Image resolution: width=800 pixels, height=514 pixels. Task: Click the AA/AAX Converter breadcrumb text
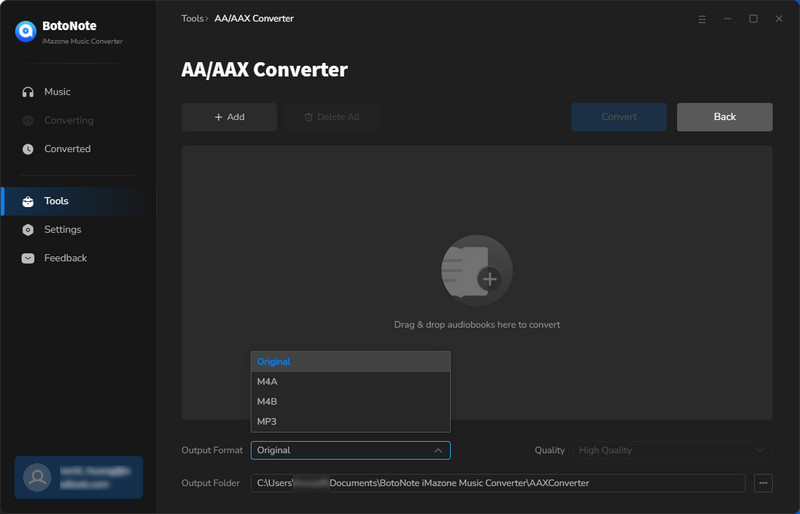click(254, 18)
